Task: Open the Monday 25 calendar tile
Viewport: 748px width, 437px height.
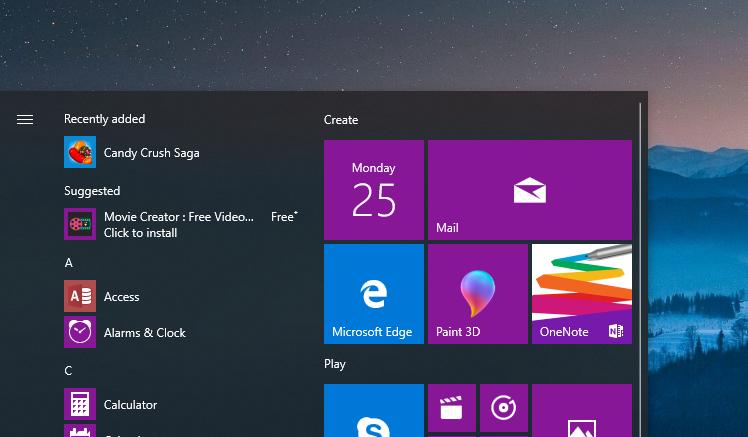Action: point(374,190)
